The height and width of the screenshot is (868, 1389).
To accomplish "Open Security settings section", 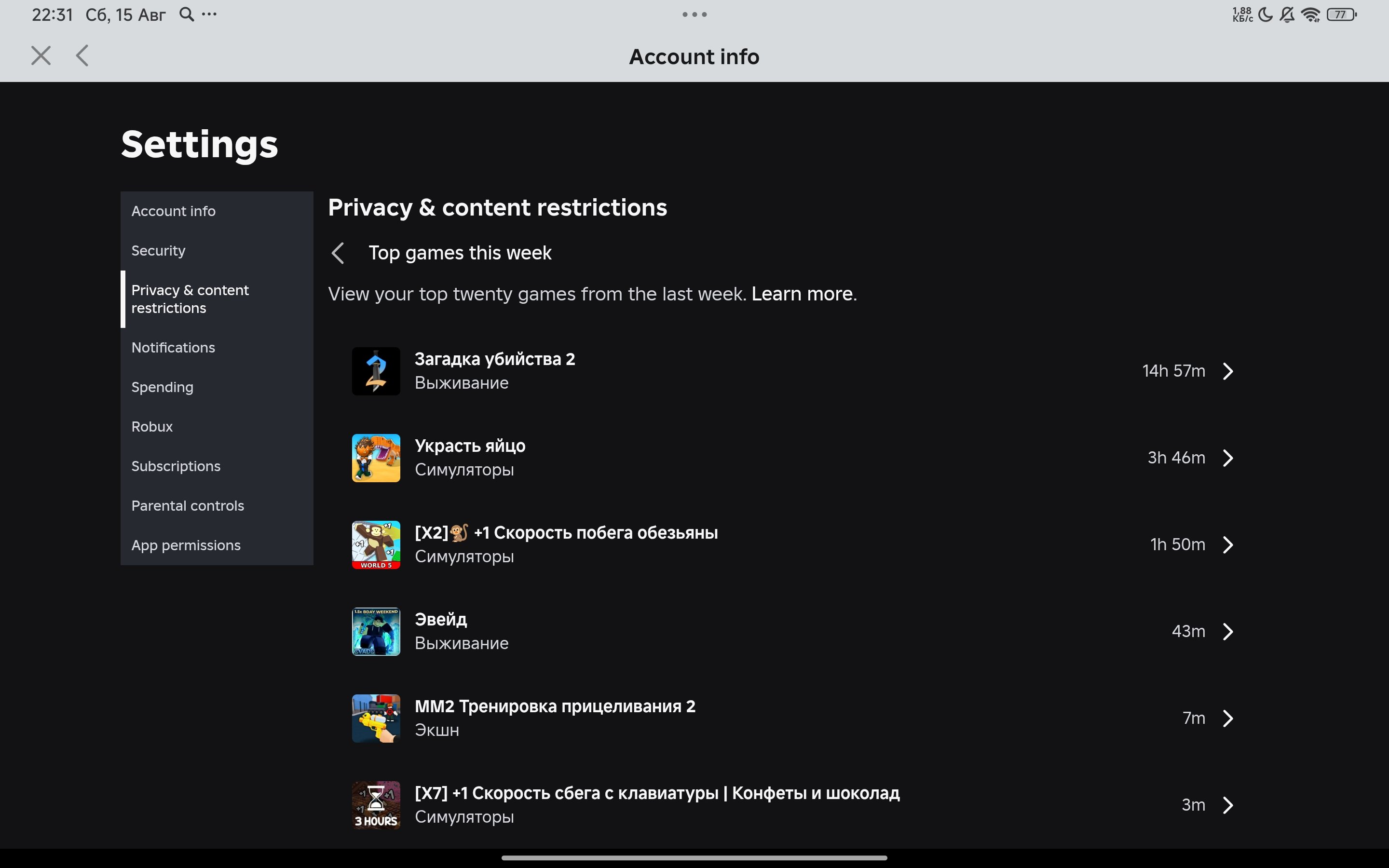I will (217, 251).
